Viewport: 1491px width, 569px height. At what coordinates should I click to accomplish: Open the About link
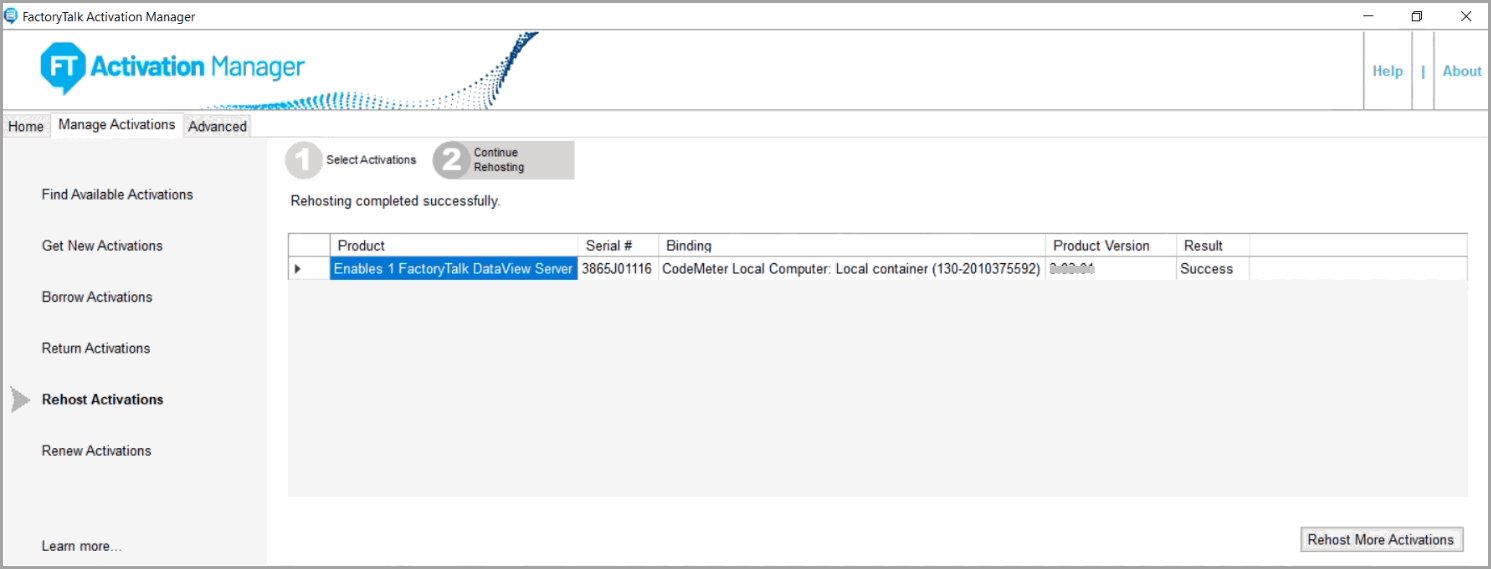[x=1461, y=71]
